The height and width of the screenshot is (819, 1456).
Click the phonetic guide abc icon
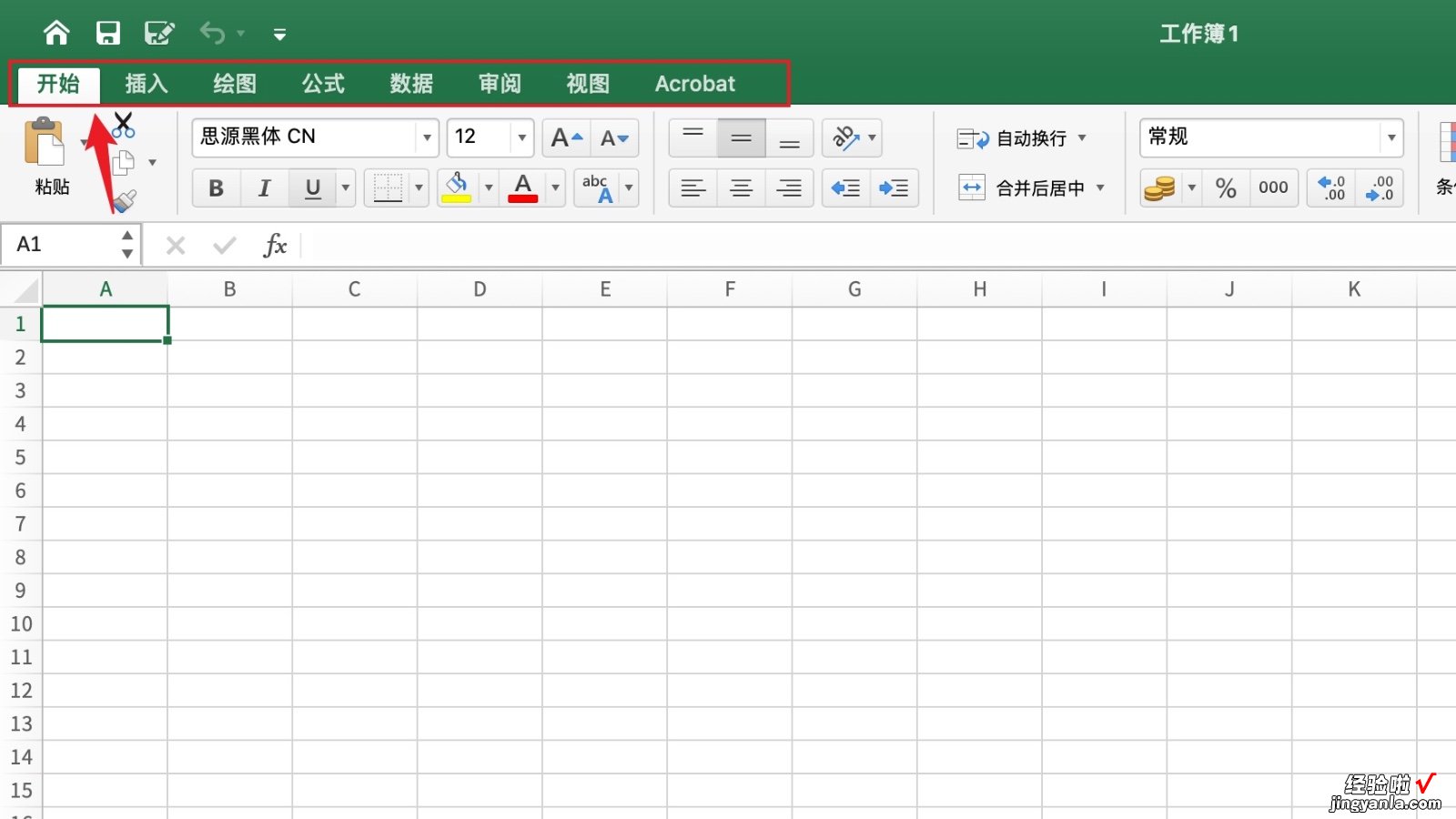[598, 188]
